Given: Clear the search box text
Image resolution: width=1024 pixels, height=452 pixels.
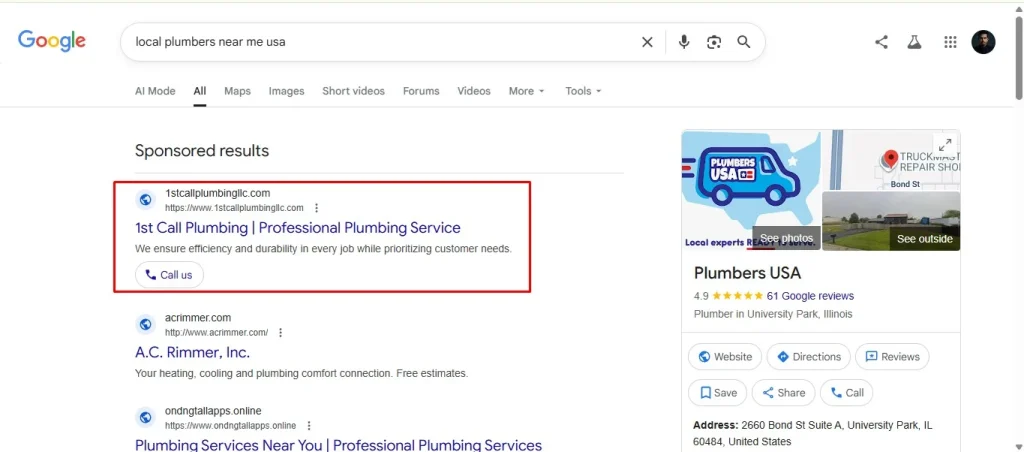Looking at the screenshot, I should pos(647,42).
